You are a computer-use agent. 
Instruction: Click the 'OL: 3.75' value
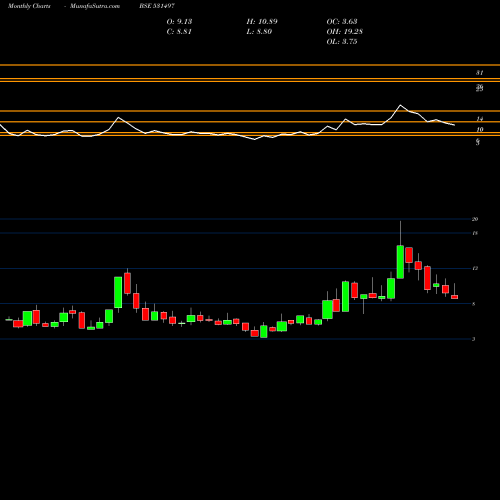pyautogui.click(x=342, y=42)
